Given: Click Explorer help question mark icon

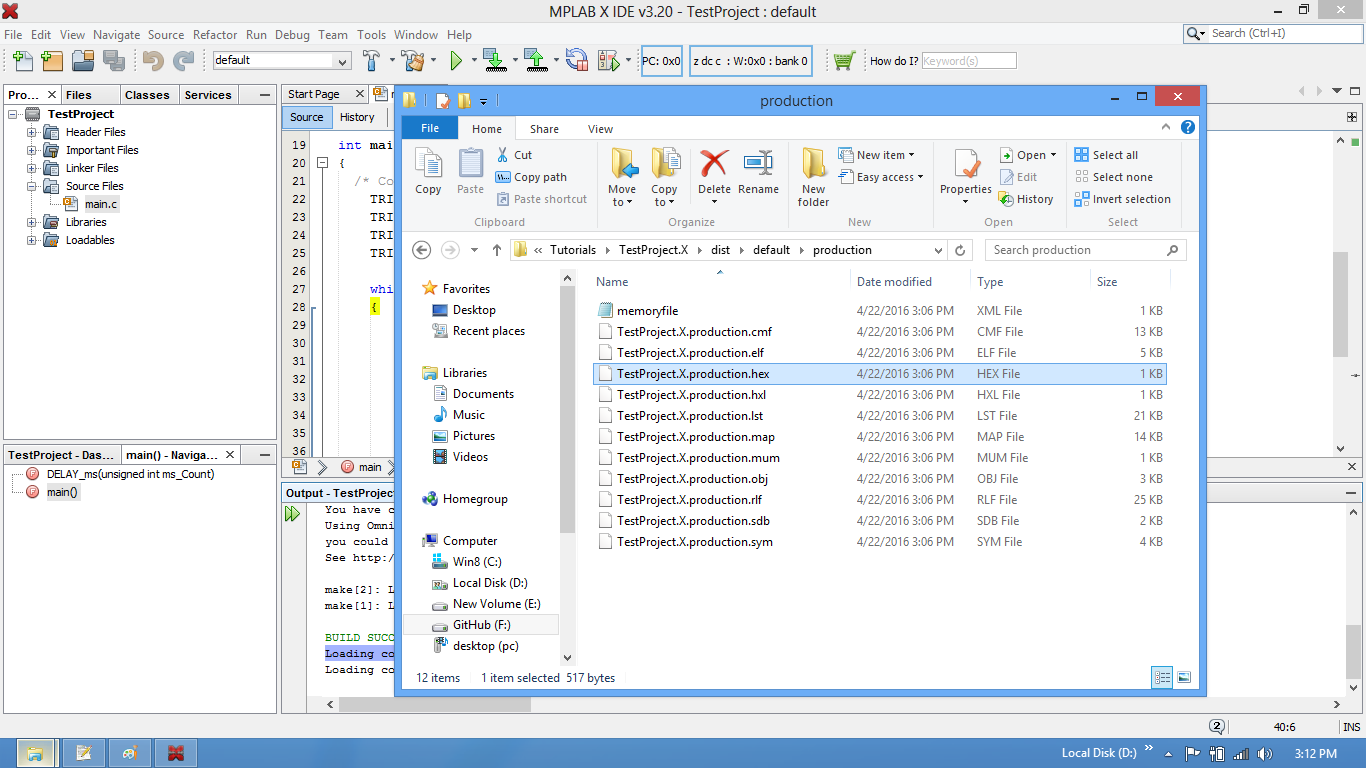Looking at the screenshot, I should 1188,128.
